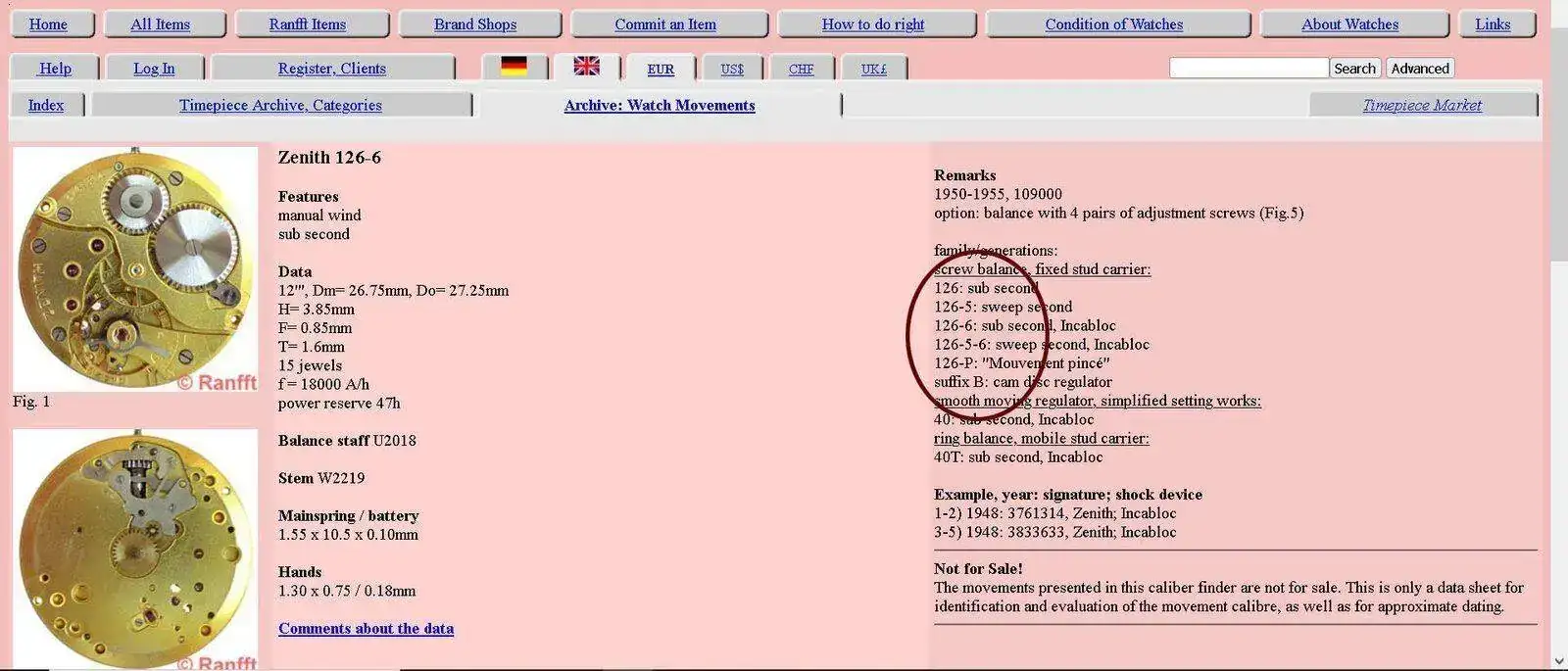
Task: Open Register, Clients page
Action: [332, 69]
